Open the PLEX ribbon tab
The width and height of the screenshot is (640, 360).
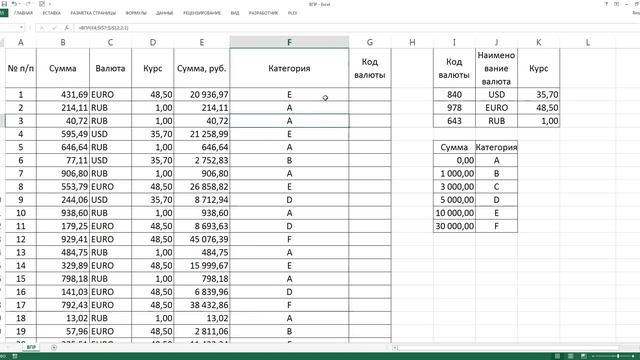(292, 13)
